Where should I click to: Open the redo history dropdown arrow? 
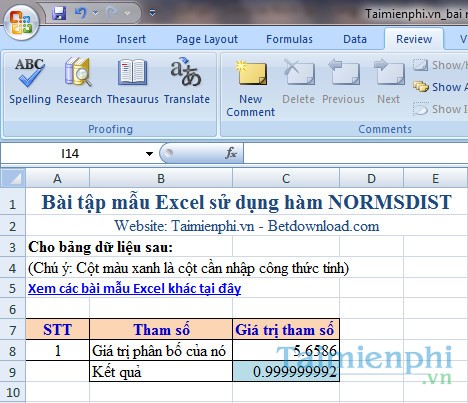coord(127,13)
